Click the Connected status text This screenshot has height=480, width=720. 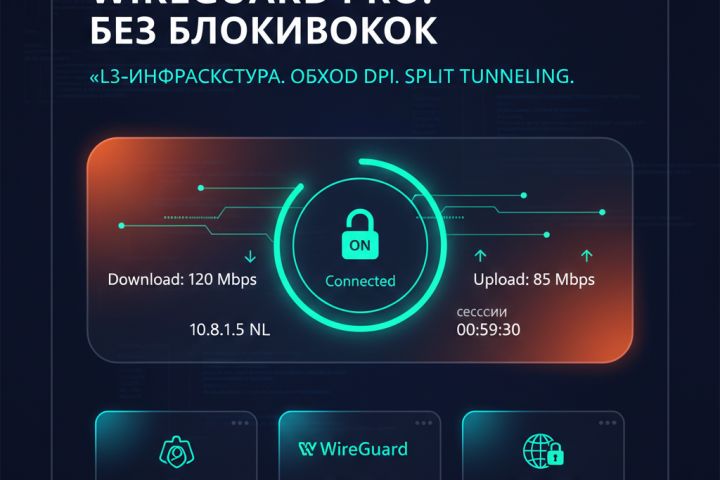360,281
